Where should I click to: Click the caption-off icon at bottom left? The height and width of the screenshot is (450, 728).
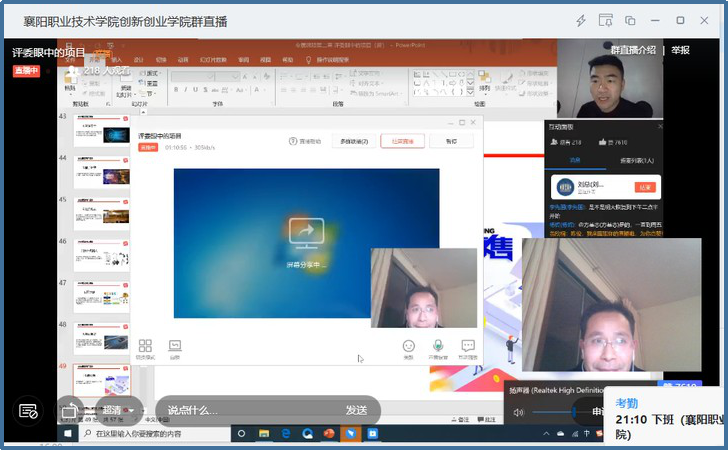click(x=28, y=411)
